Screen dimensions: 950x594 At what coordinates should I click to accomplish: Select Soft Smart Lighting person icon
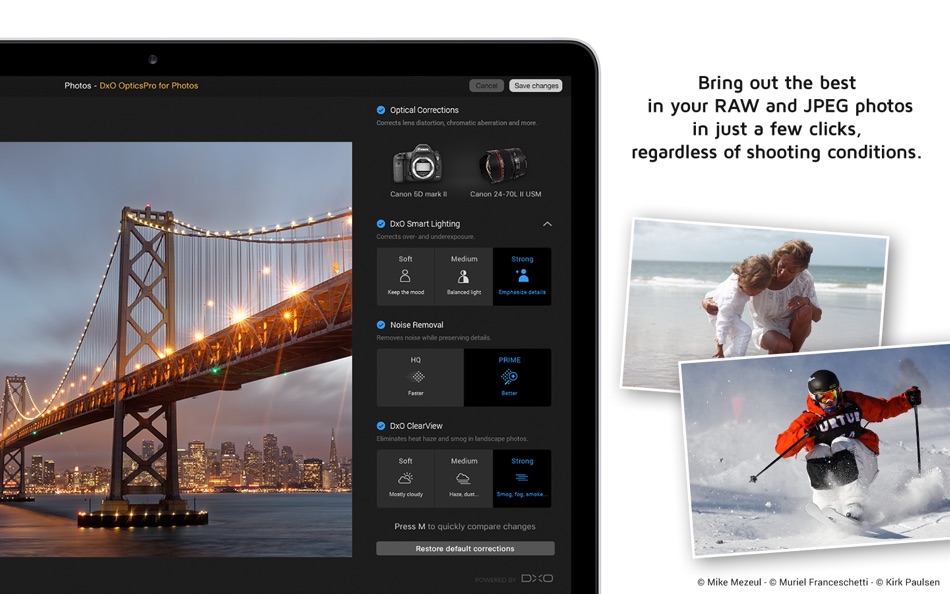click(x=405, y=276)
